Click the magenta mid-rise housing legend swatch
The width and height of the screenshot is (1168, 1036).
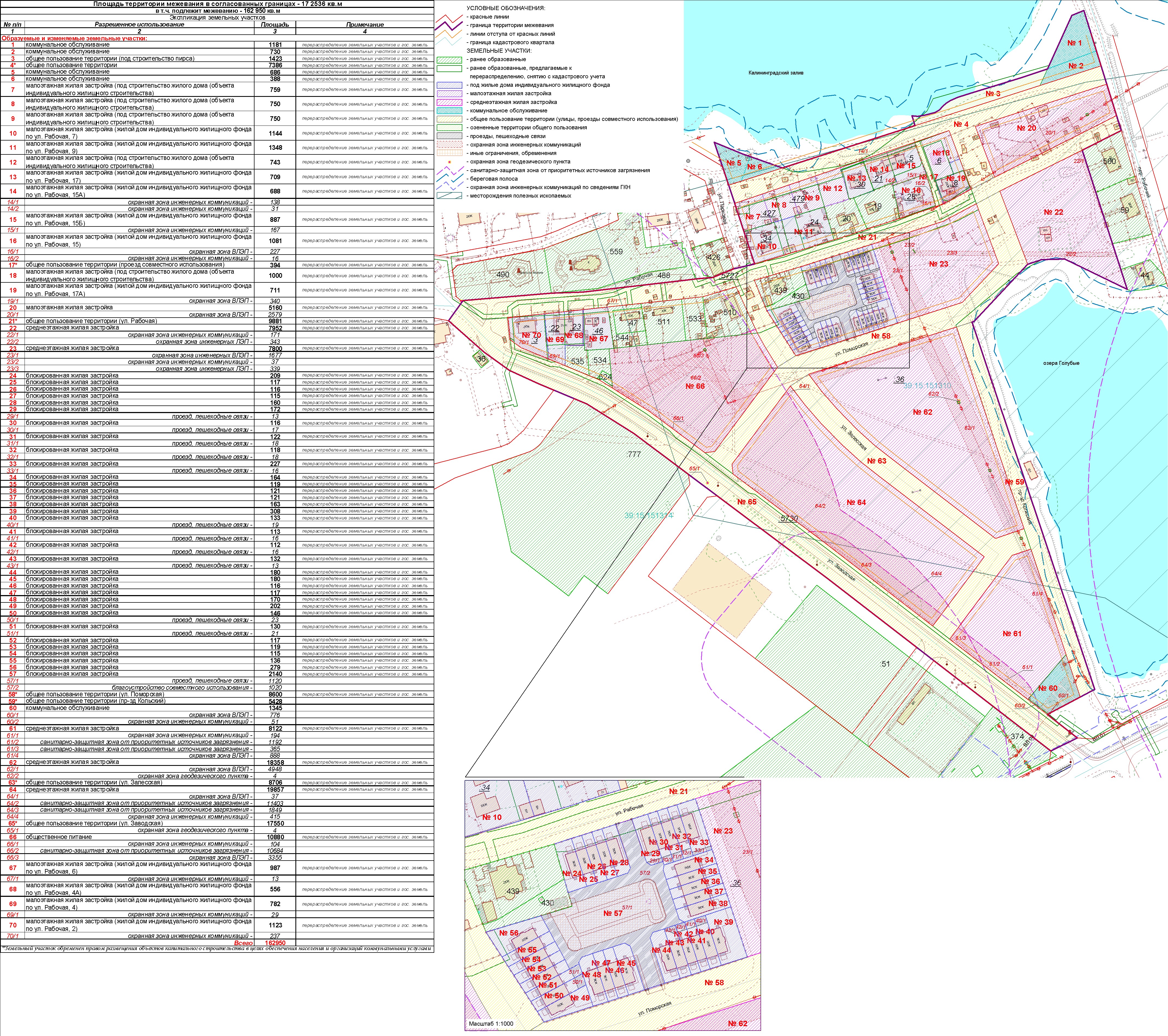click(x=449, y=102)
